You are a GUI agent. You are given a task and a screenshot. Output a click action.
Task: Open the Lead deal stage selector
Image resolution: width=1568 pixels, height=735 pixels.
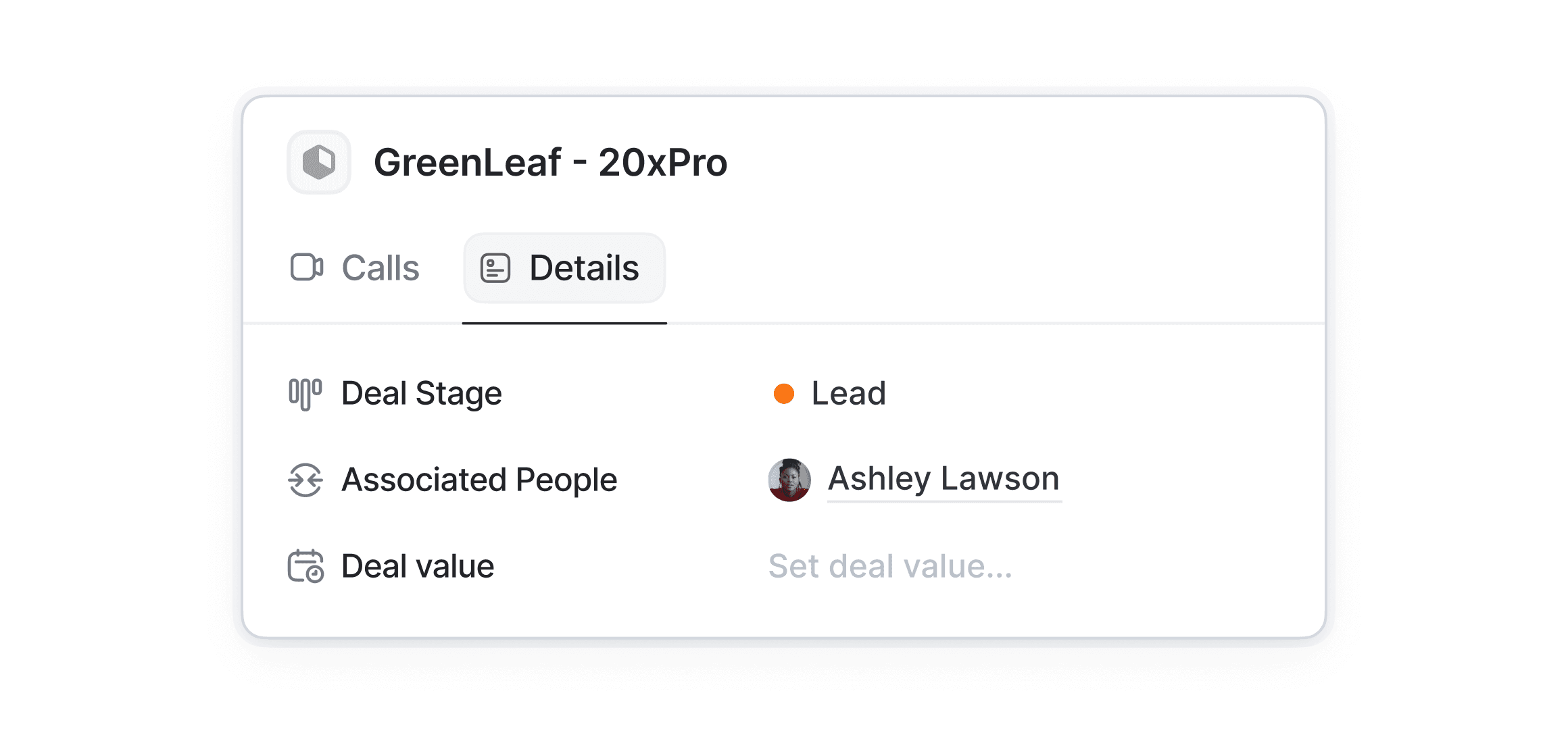point(848,394)
